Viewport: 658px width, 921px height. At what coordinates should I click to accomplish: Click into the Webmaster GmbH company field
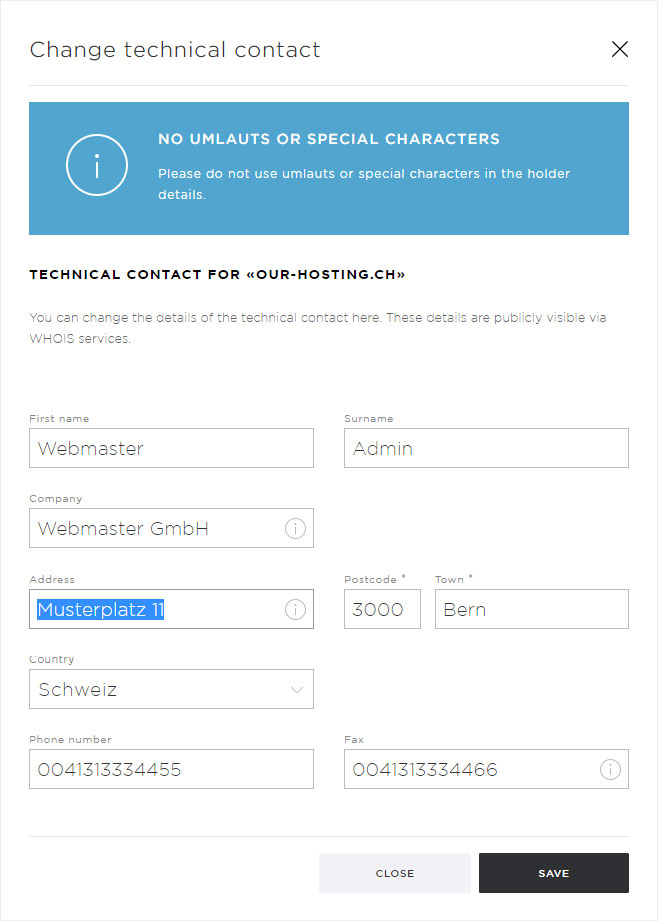click(172, 528)
